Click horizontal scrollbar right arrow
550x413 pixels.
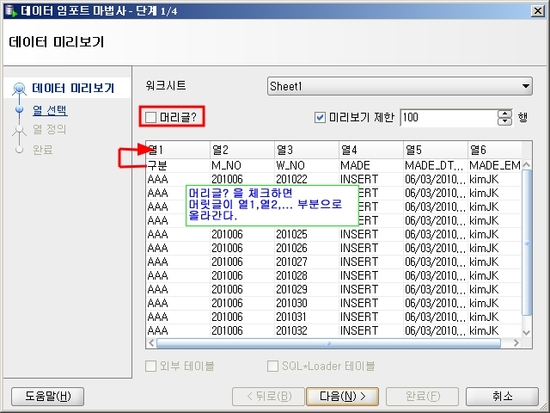(516, 343)
